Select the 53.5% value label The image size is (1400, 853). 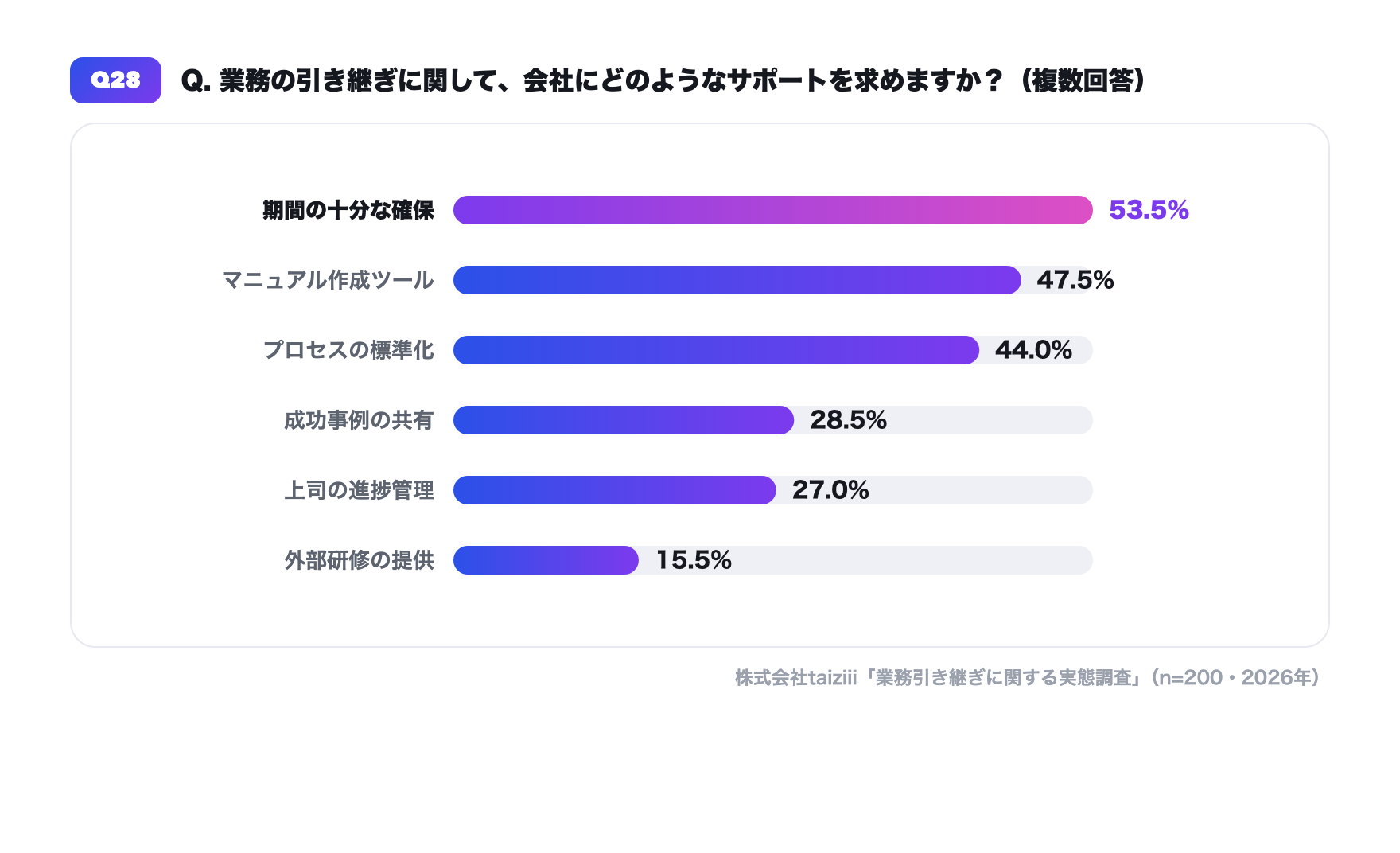(1149, 210)
